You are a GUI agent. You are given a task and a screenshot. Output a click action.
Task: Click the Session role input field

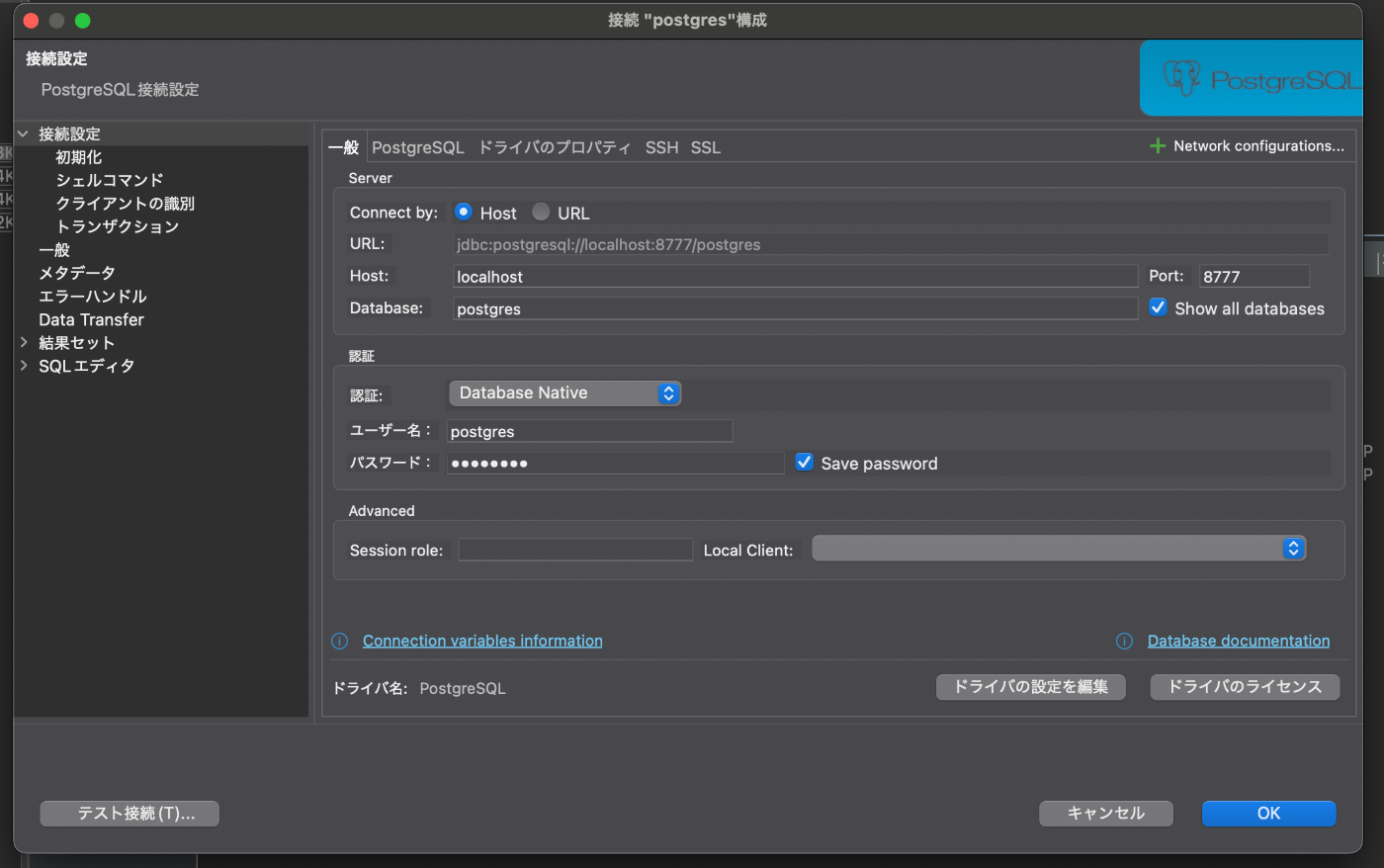575,550
